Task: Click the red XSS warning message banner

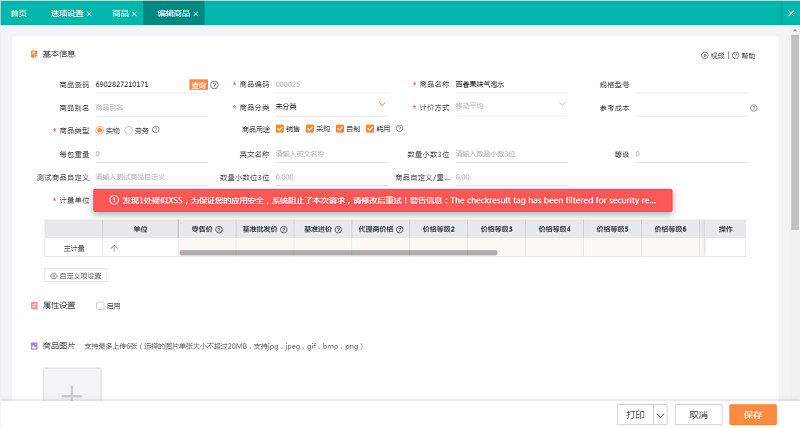Action: click(383, 200)
